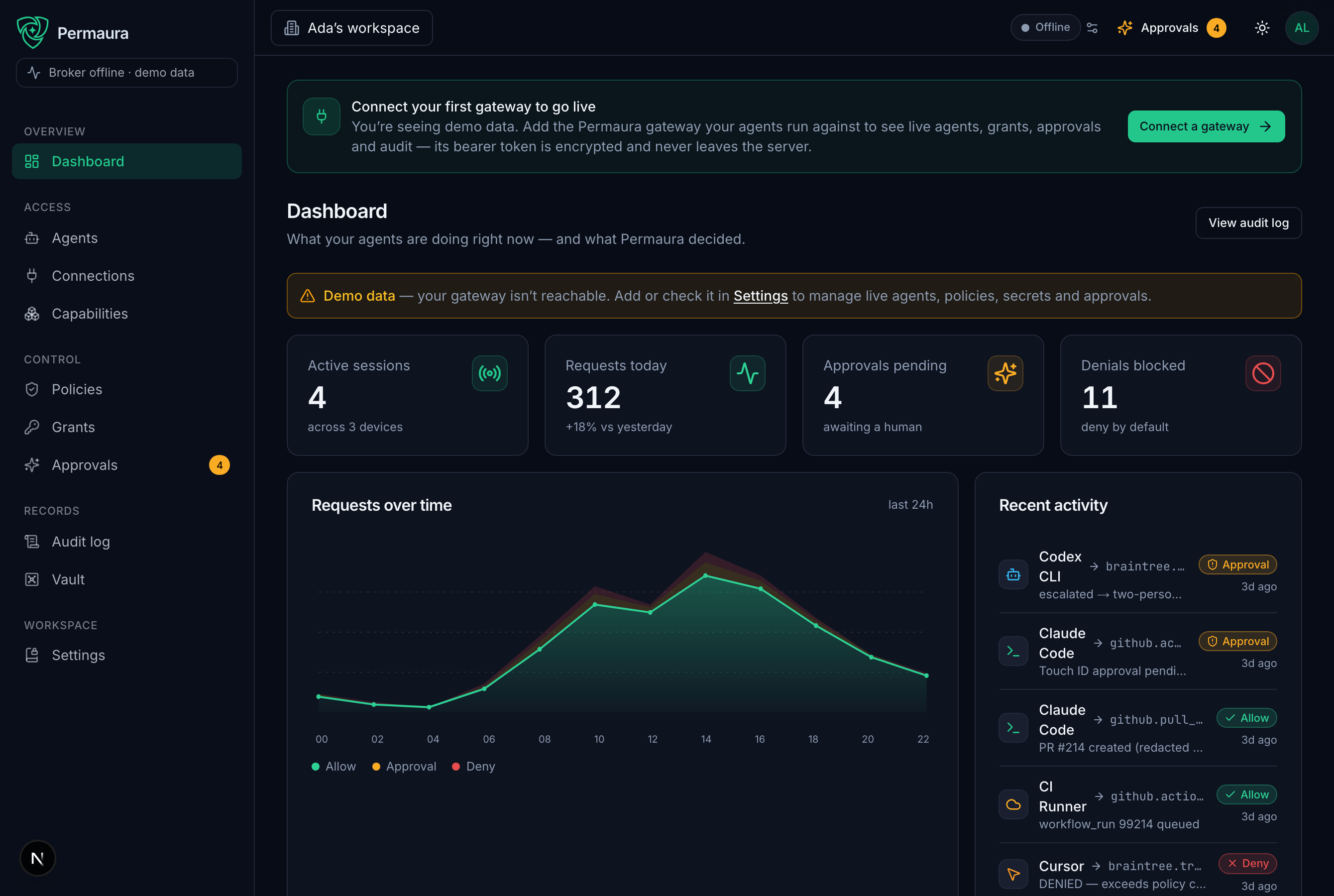Click the Agents robot icon in sidebar
Screen dimensions: 1334x896
pyautogui.click(x=32, y=238)
